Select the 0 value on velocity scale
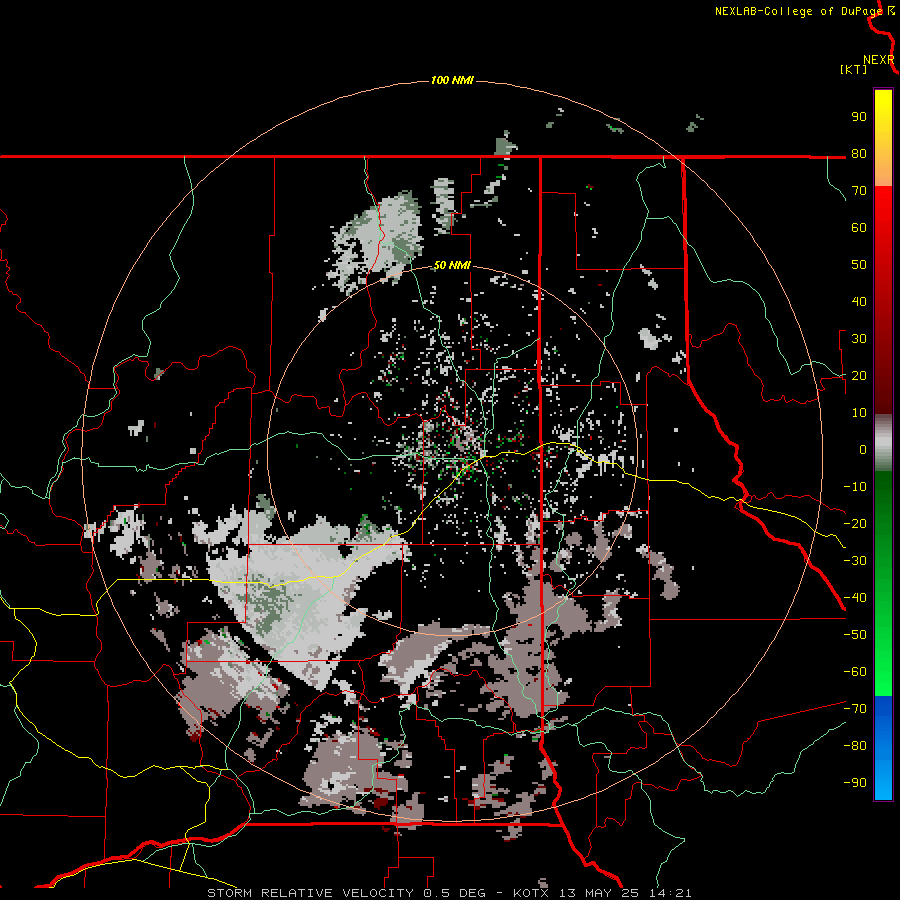The width and height of the screenshot is (900, 900). point(863,449)
